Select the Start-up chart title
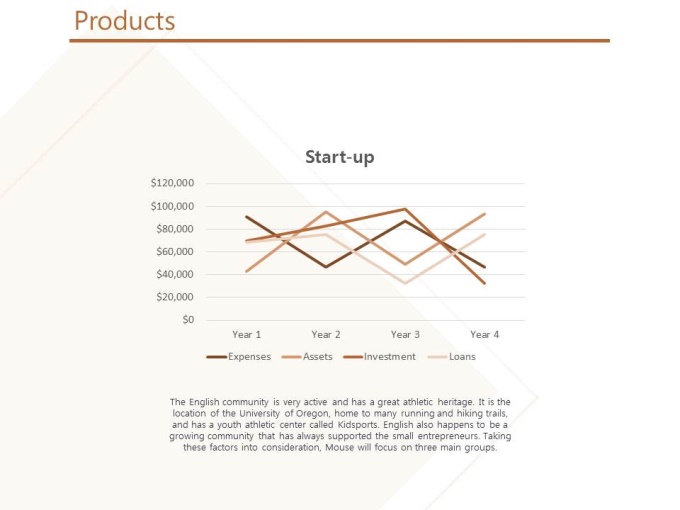680x510 pixels. pyautogui.click(x=339, y=157)
